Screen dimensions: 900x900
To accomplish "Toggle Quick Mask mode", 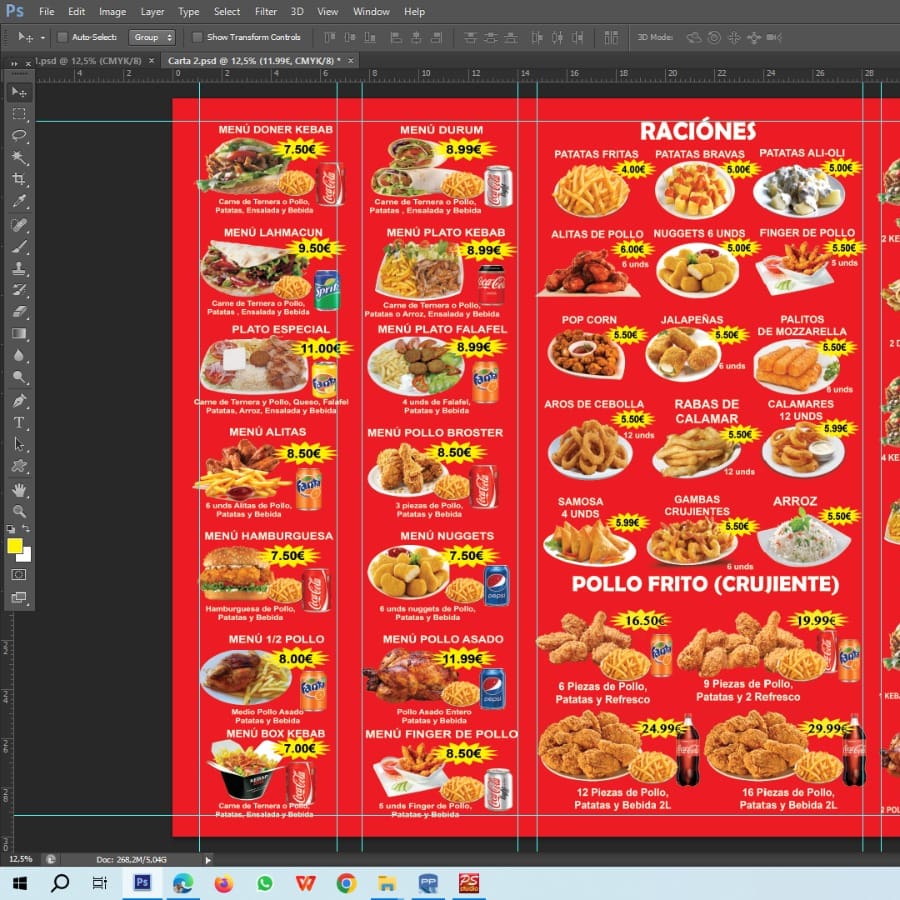I will [x=19, y=575].
